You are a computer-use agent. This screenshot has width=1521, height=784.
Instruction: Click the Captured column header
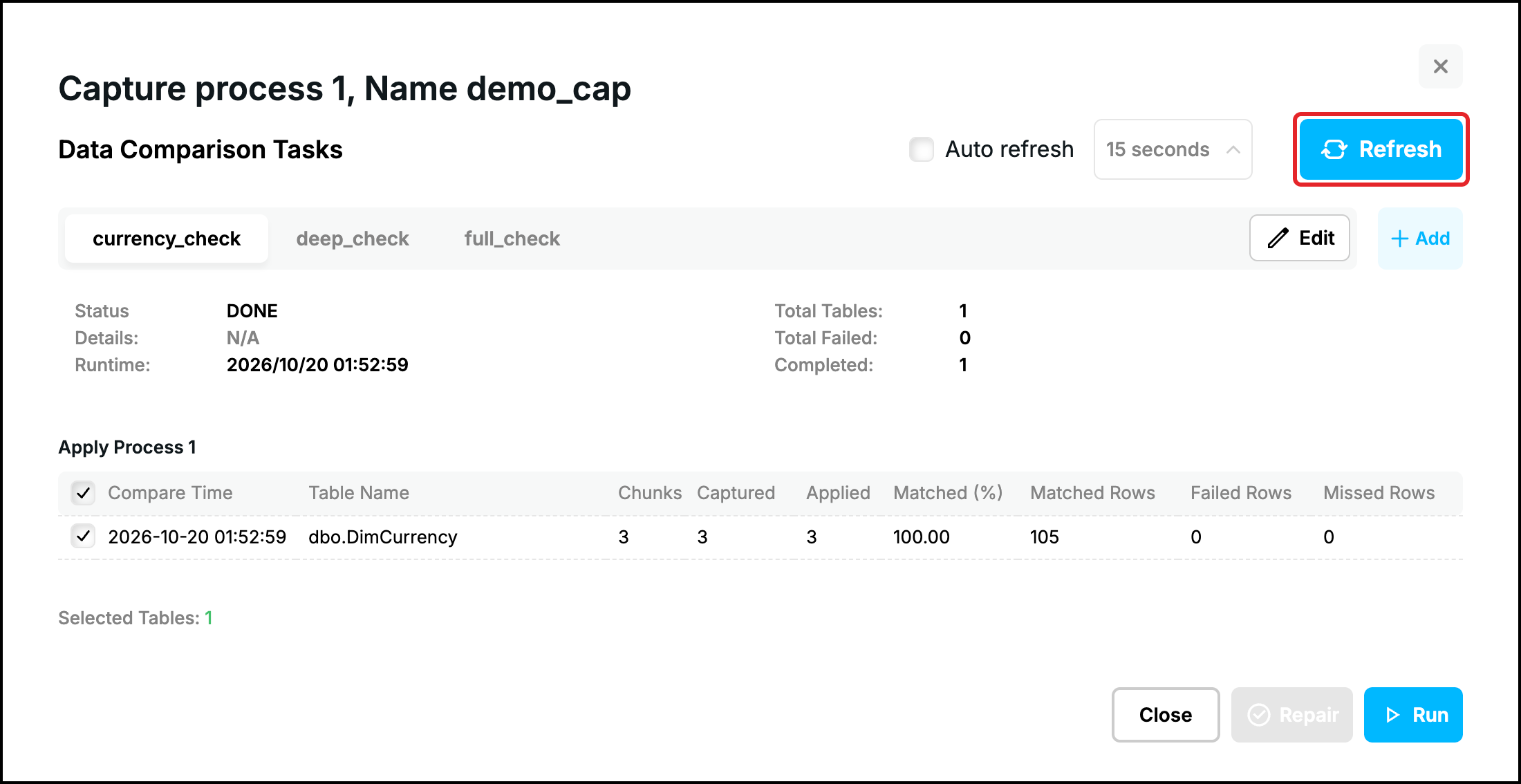click(736, 493)
